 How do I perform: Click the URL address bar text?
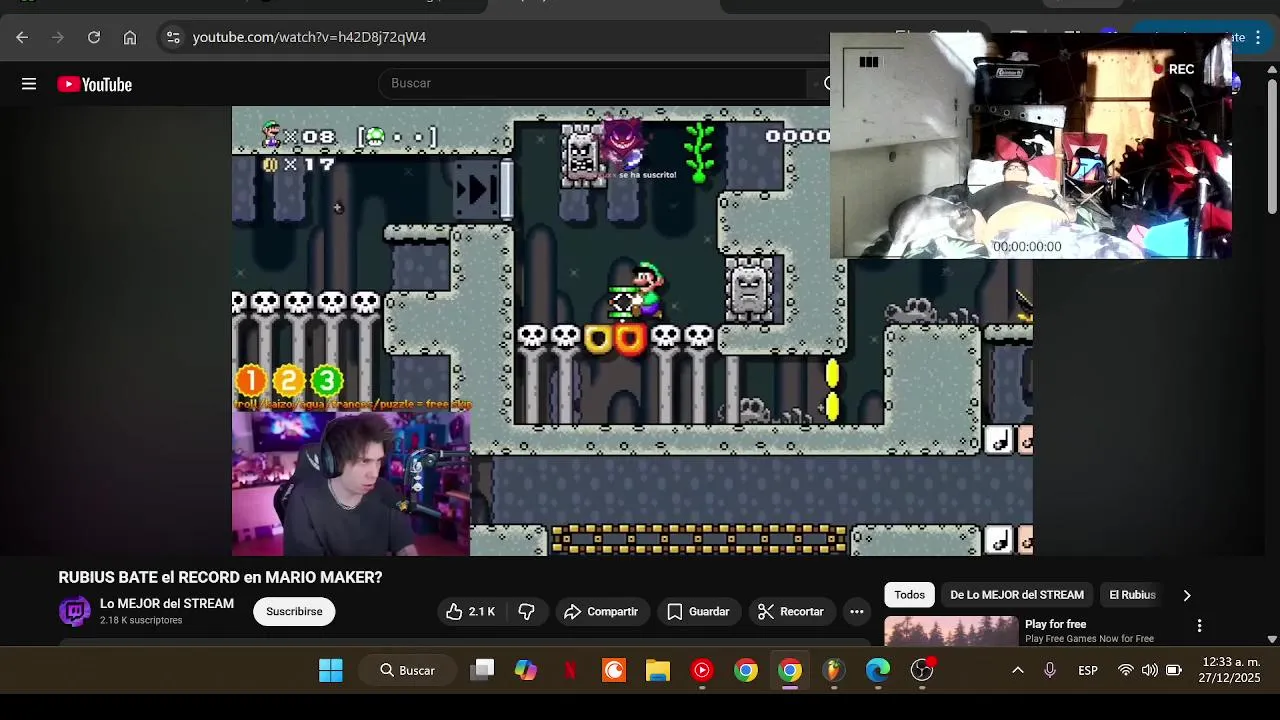[309, 37]
